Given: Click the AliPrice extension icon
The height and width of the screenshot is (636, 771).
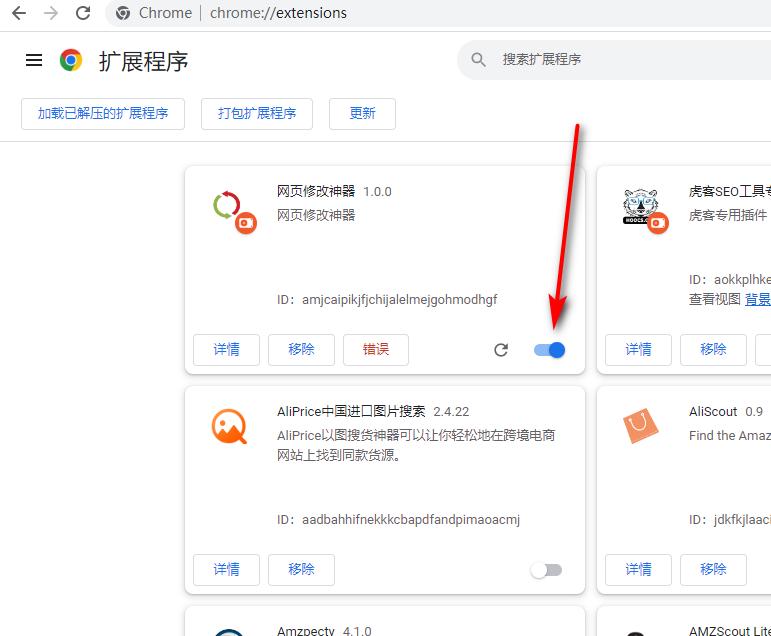Looking at the screenshot, I should click(x=229, y=426).
